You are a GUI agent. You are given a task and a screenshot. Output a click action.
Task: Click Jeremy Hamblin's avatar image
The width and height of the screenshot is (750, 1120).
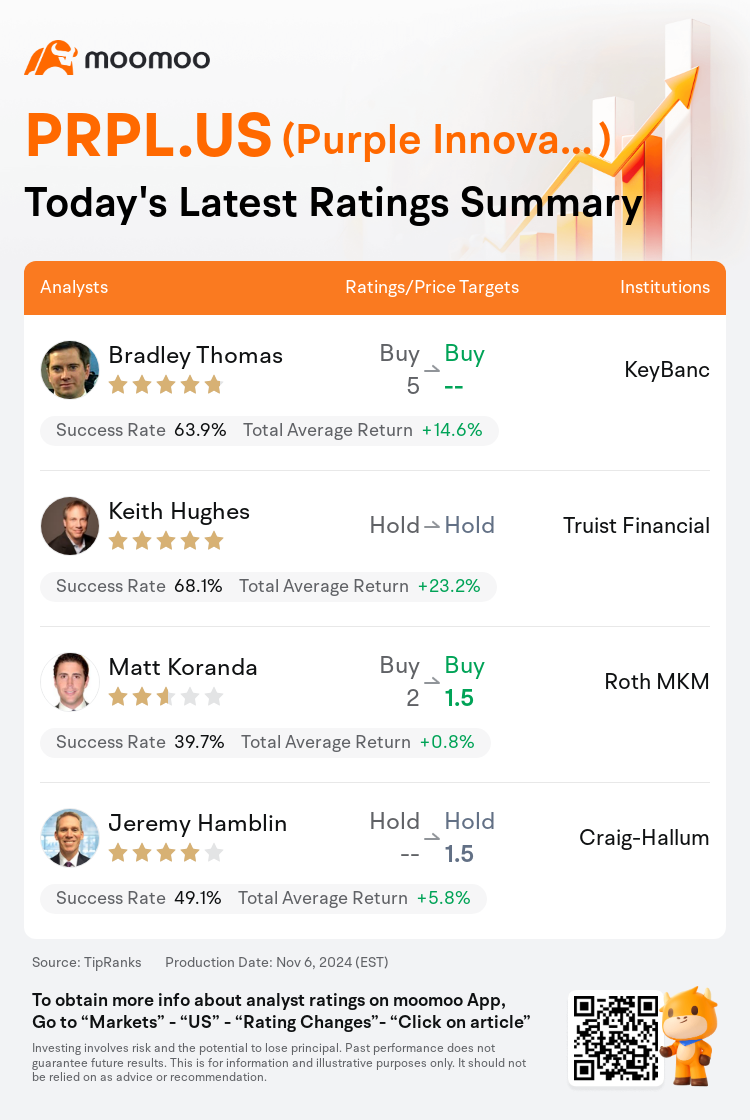point(70,837)
